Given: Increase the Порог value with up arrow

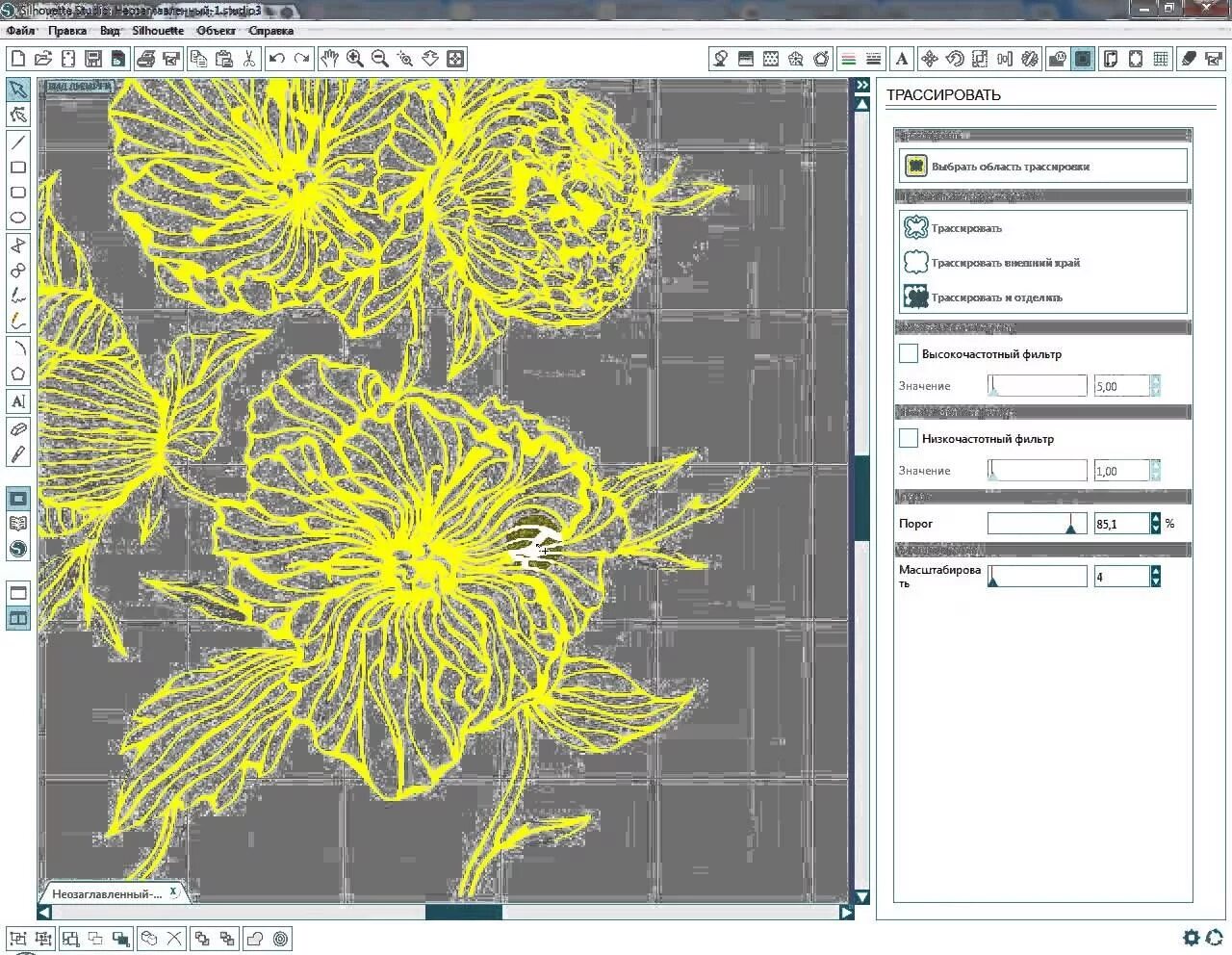Looking at the screenshot, I should 1156,518.
